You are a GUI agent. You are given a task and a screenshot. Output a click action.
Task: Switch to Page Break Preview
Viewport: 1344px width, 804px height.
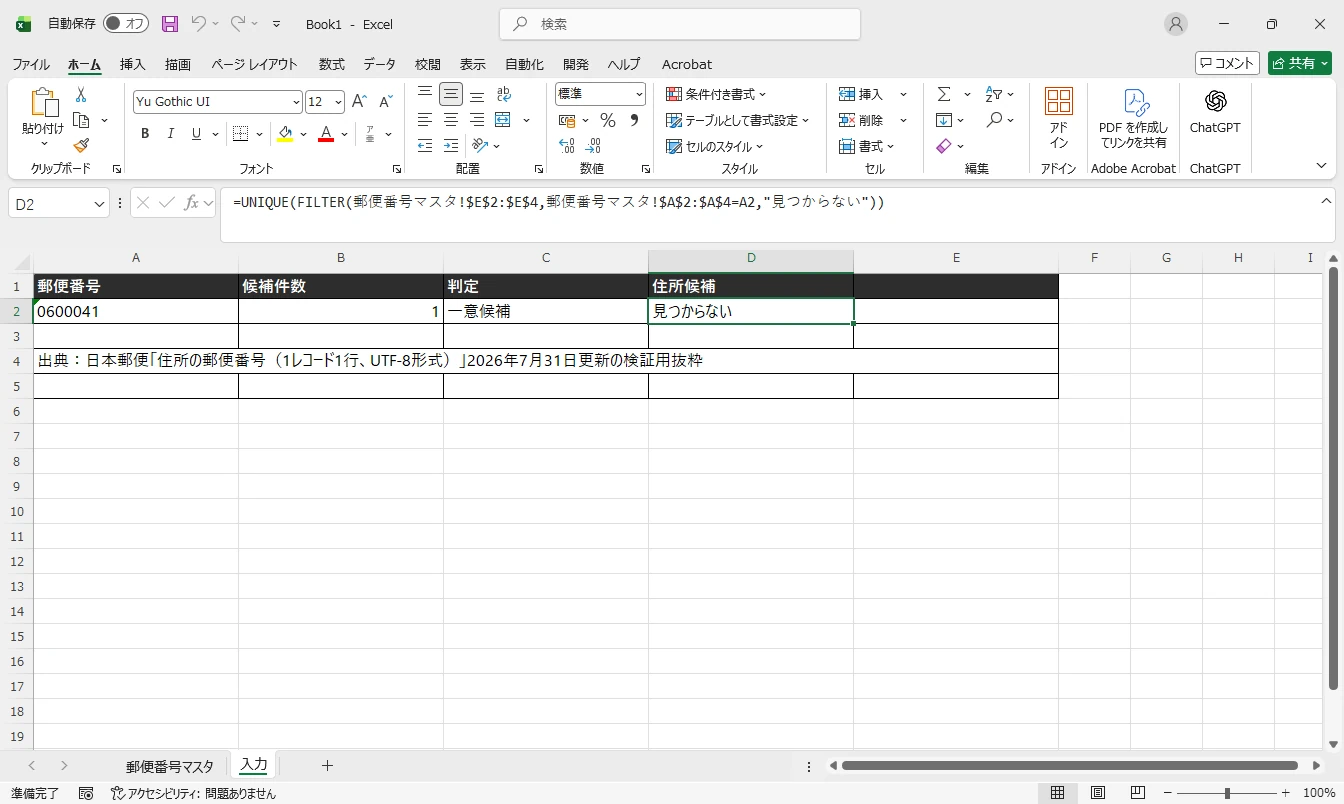(1137, 793)
